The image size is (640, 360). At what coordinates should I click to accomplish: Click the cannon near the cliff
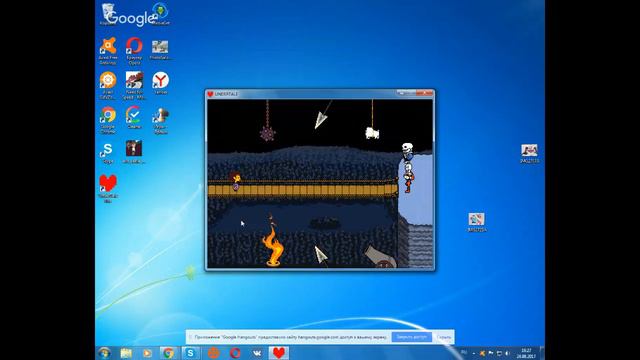380,257
